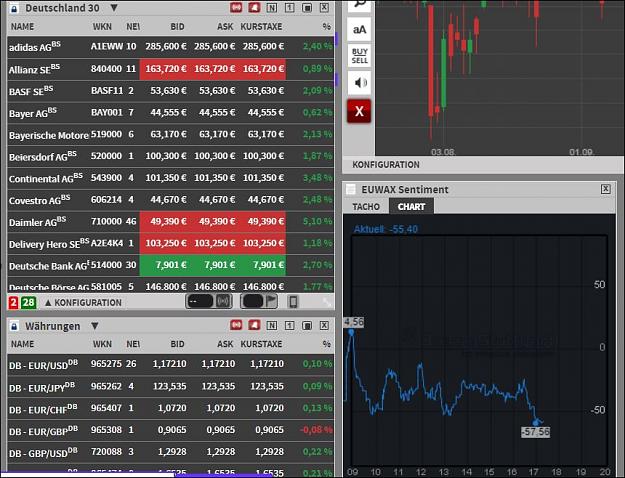Click the magnifier zoom icon in chart toolbar

click(x=360, y=6)
